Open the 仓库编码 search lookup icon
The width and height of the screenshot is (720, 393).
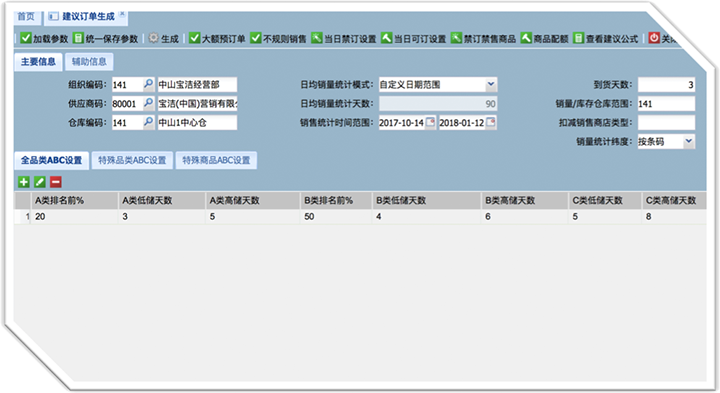149,123
